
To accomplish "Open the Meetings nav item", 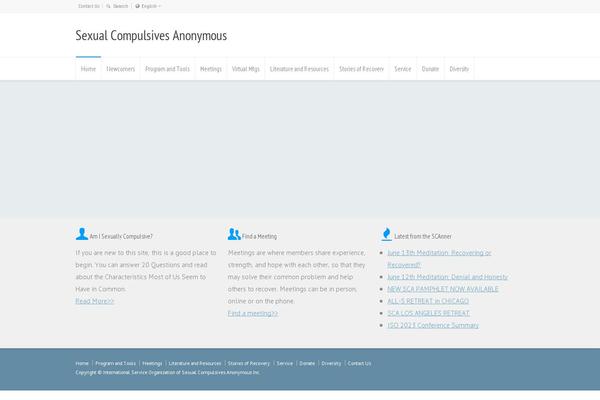I will [x=211, y=69].
